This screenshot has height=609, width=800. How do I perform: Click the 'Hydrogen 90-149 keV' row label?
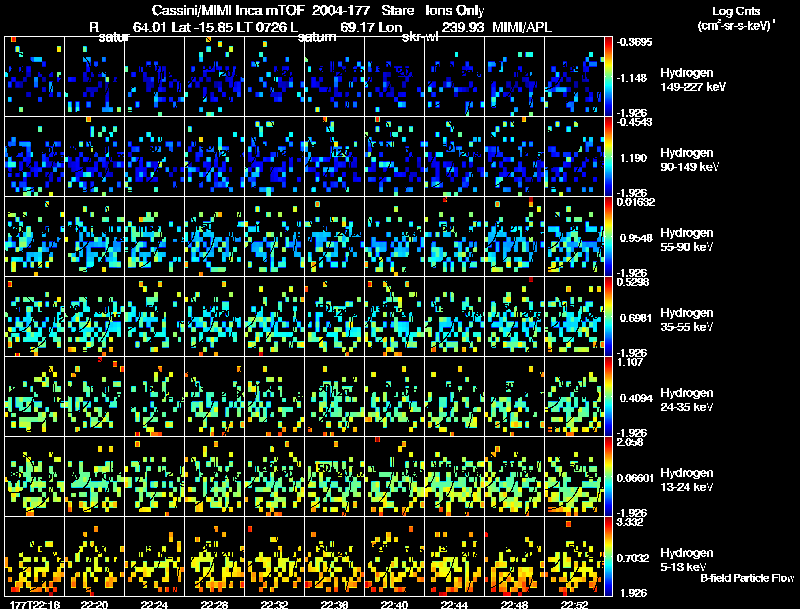click(690, 160)
